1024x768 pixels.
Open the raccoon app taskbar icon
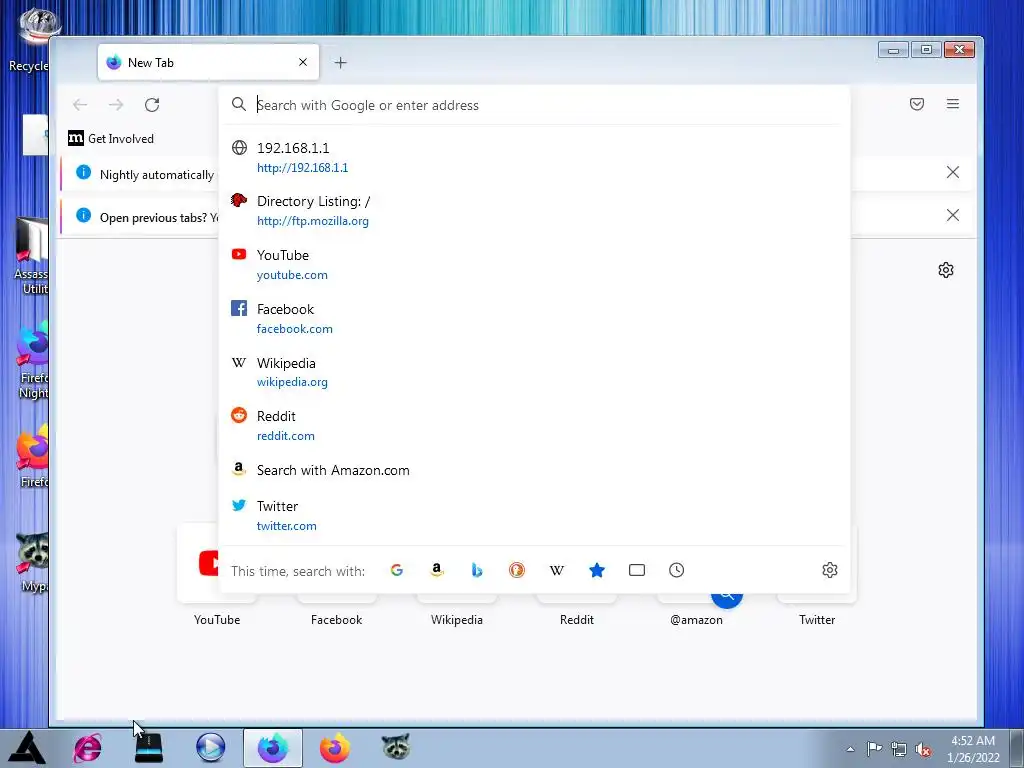click(396, 748)
